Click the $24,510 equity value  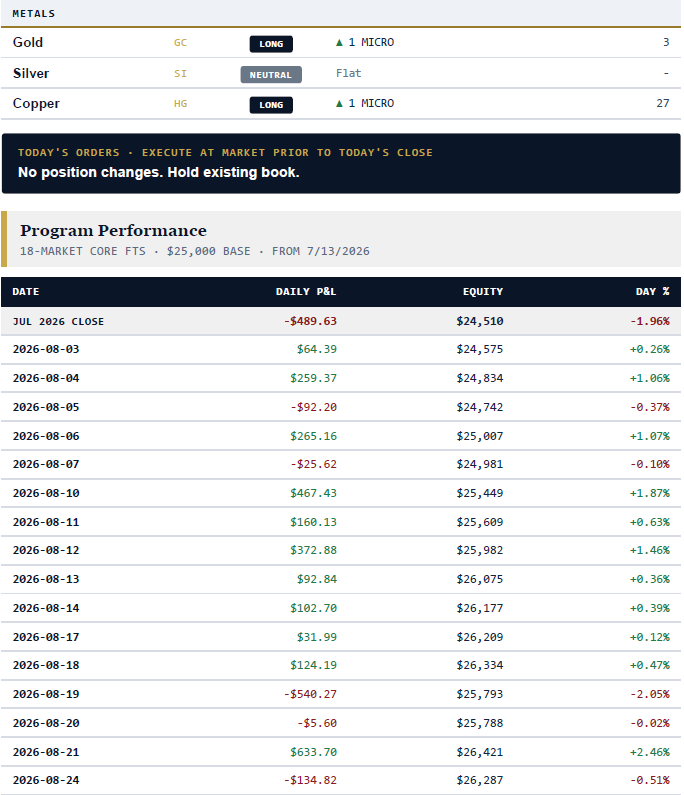[x=480, y=321]
